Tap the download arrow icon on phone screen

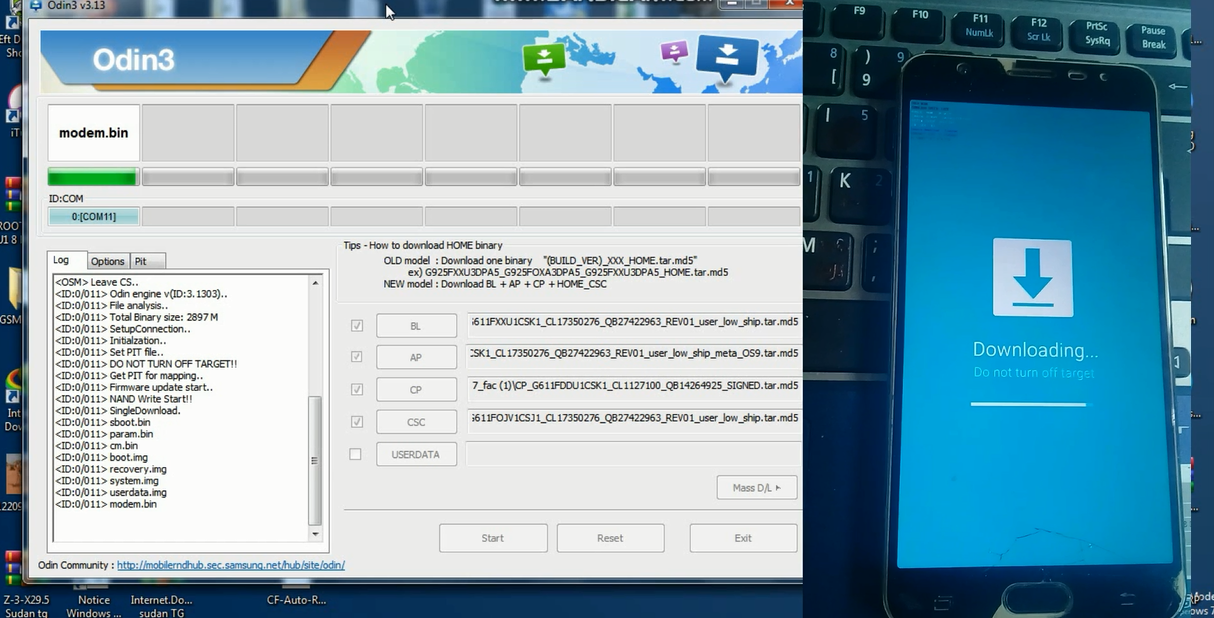pyautogui.click(x=1032, y=278)
